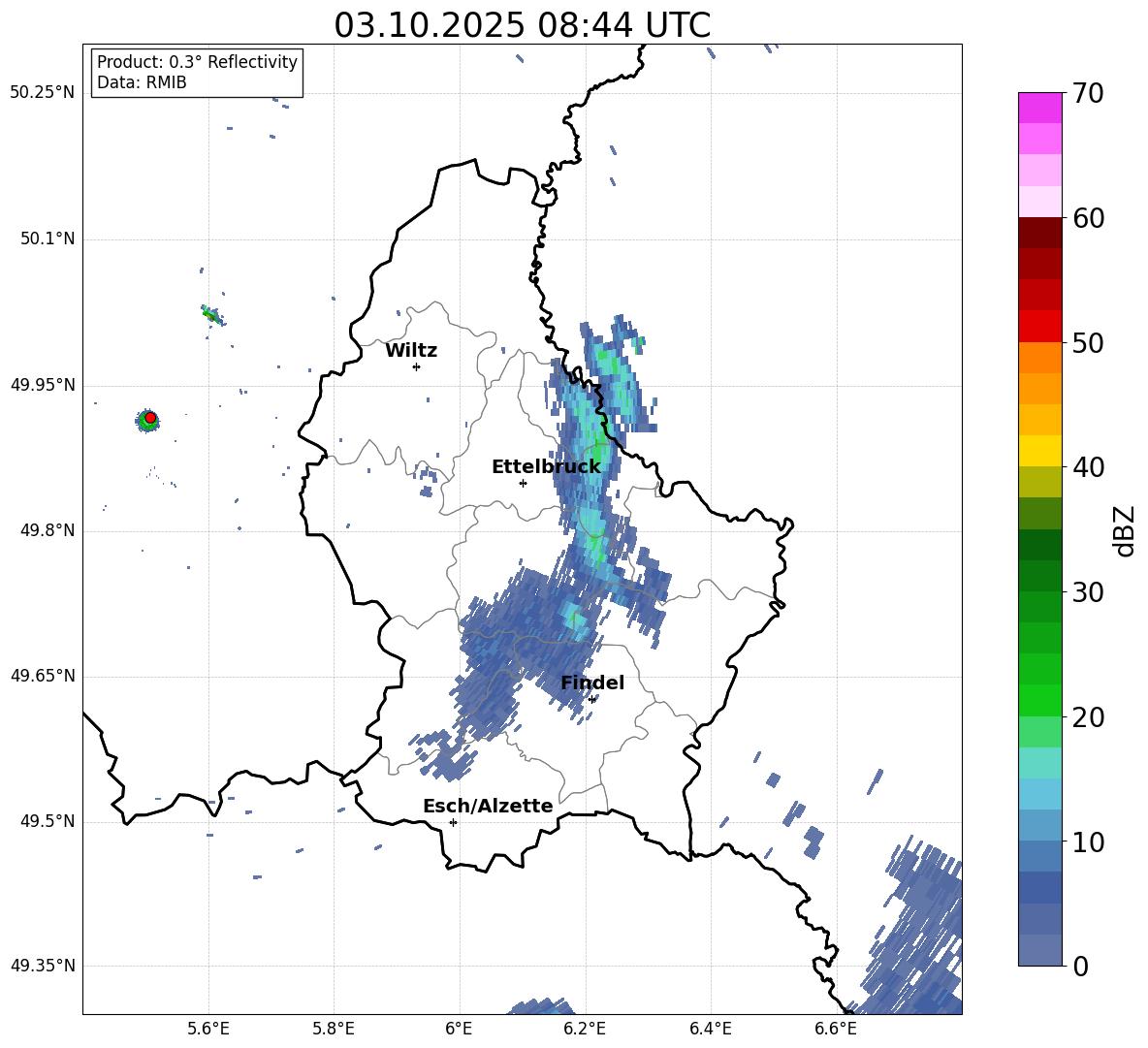Click the Ettelbruck location cross marker
Viewport: 1148px width, 1048px height.
click(523, 483)
